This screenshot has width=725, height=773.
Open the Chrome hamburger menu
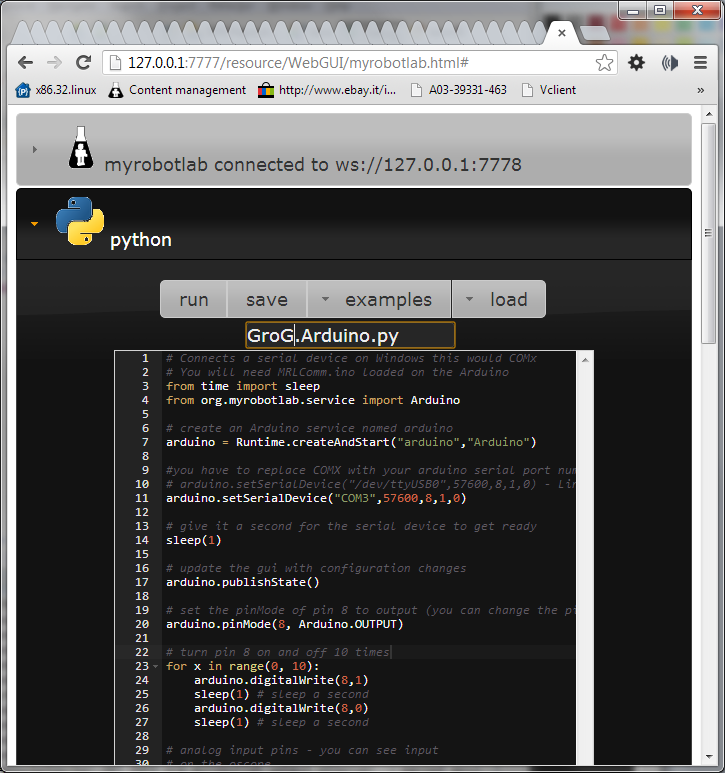coord(700,63)
